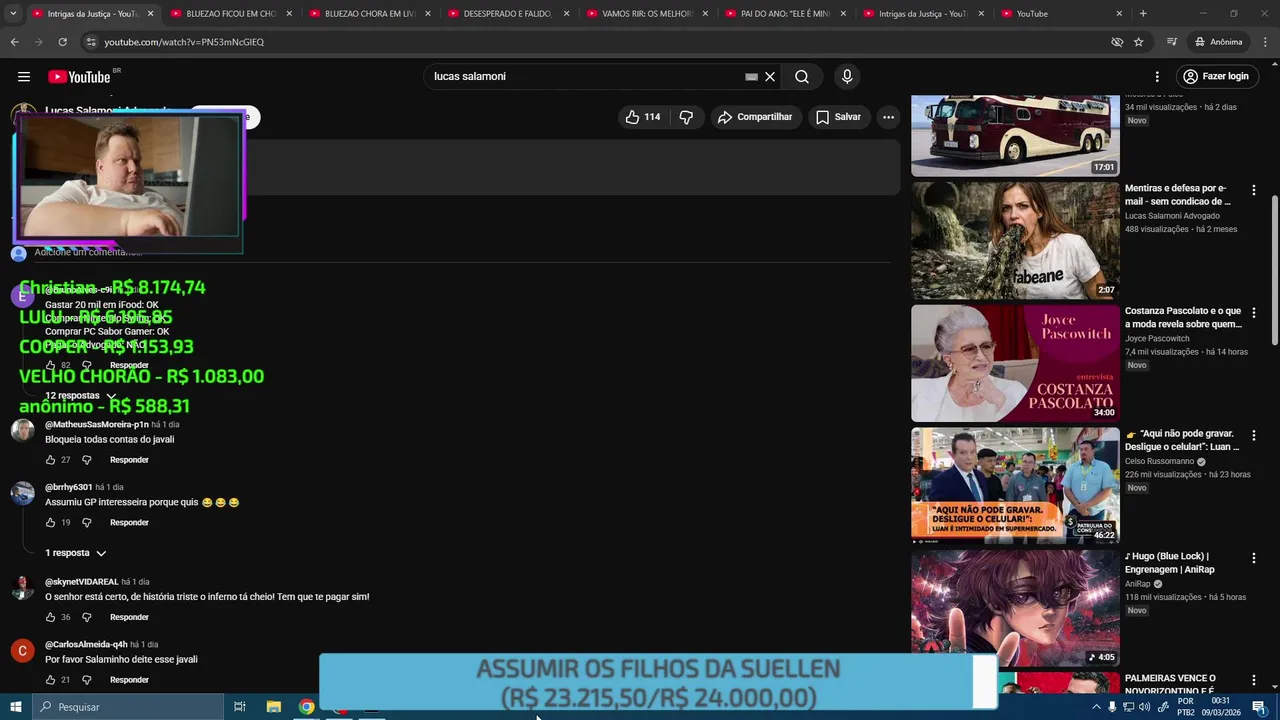This screenshot has width=1280, height=720.
Task: Like the video with 114 likes
Action: [642, 117]
